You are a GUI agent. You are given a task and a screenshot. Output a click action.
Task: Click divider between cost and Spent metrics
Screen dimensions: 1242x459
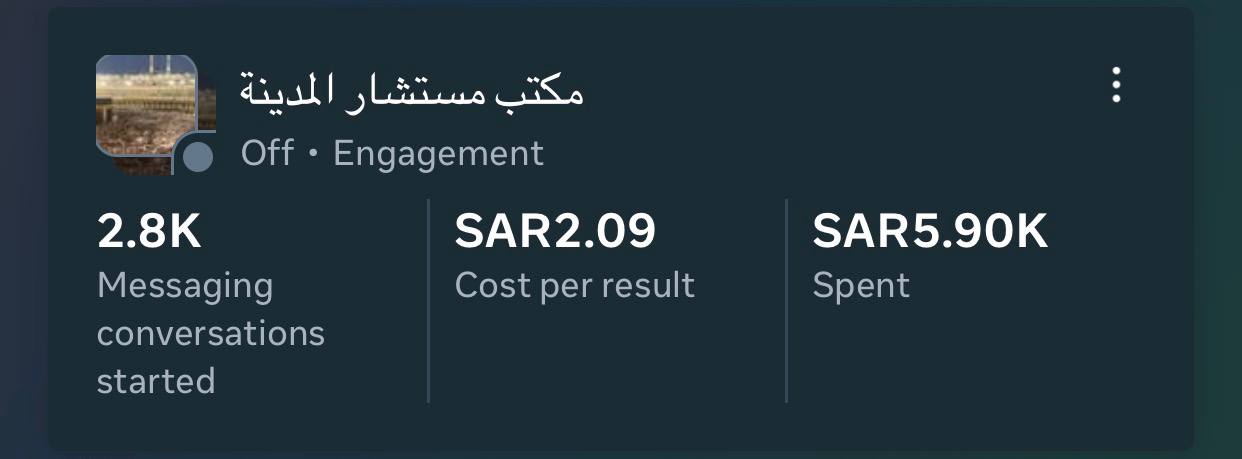tap(787, 300)
